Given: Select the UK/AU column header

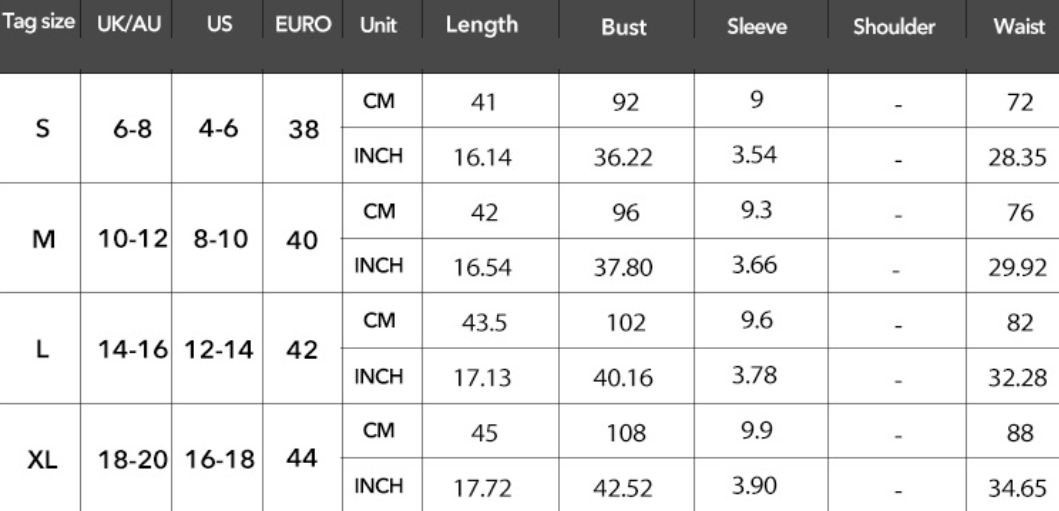Looking at the screenshot, I should pyautogui.click(x=126, y=24).
